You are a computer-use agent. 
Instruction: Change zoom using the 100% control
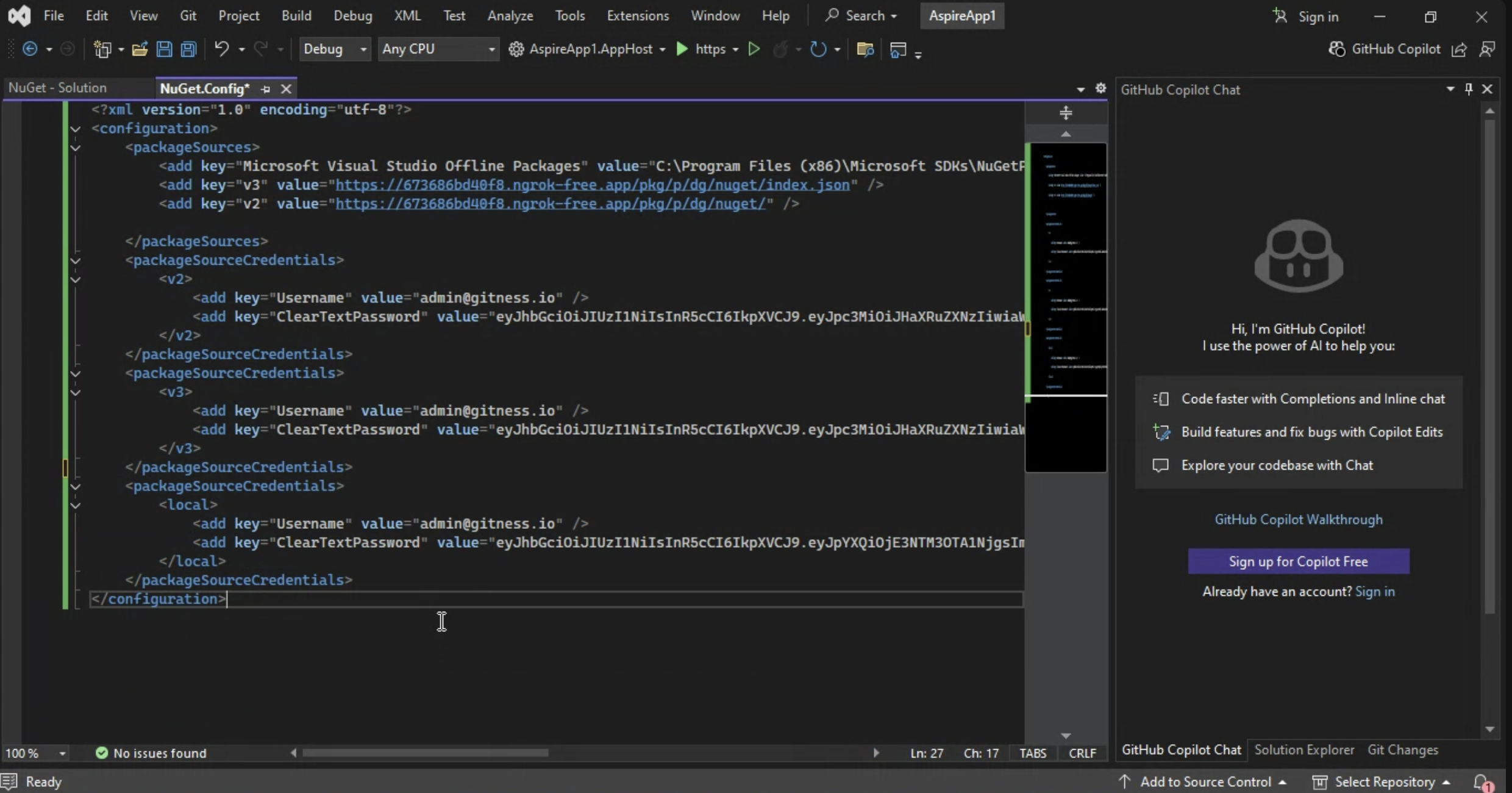click(34, 753)
